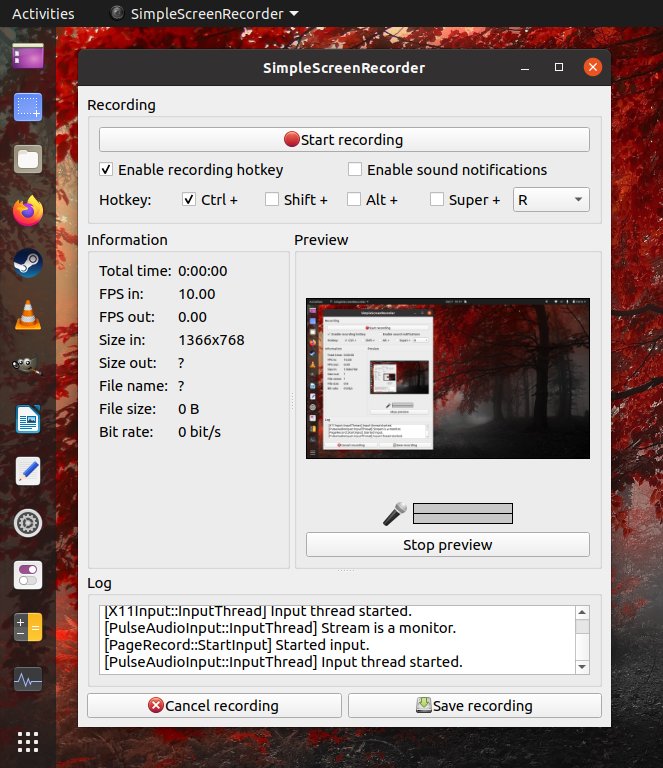Disable the Enable recording hotkey checkbox
663x768 pixels.
coord(107,170)
